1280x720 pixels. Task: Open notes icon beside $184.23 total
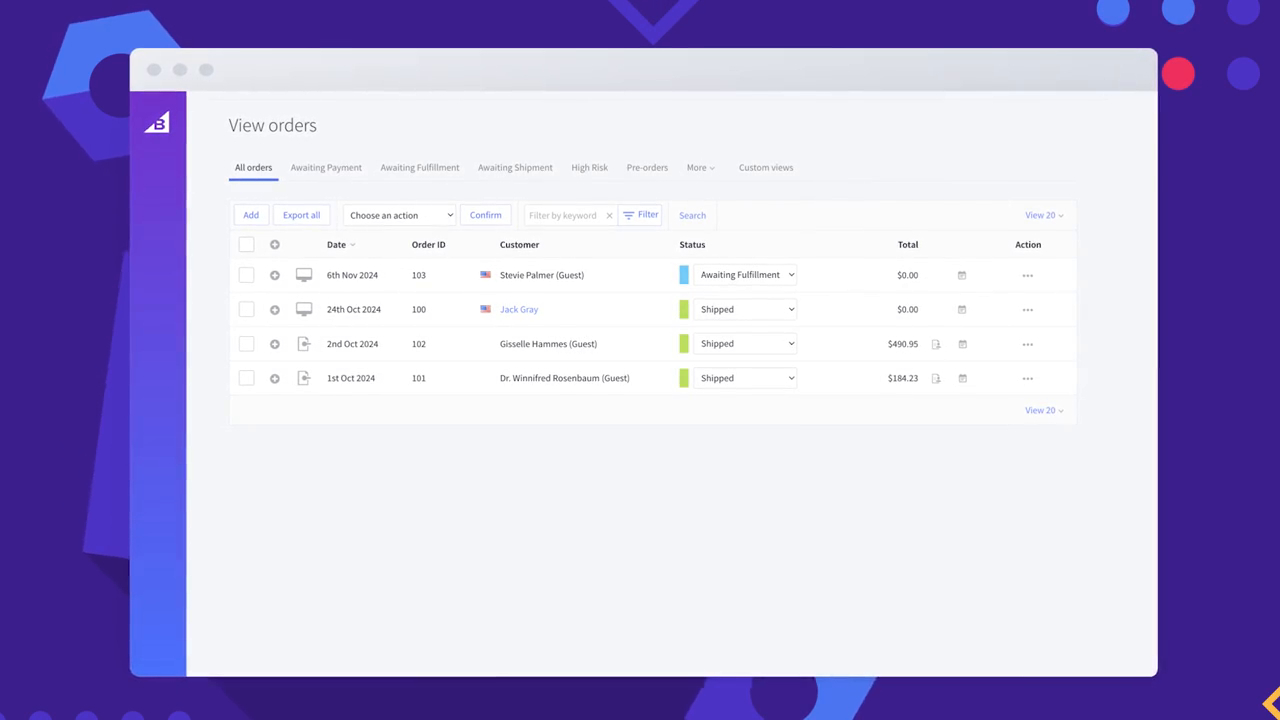(x=936, y=379)
